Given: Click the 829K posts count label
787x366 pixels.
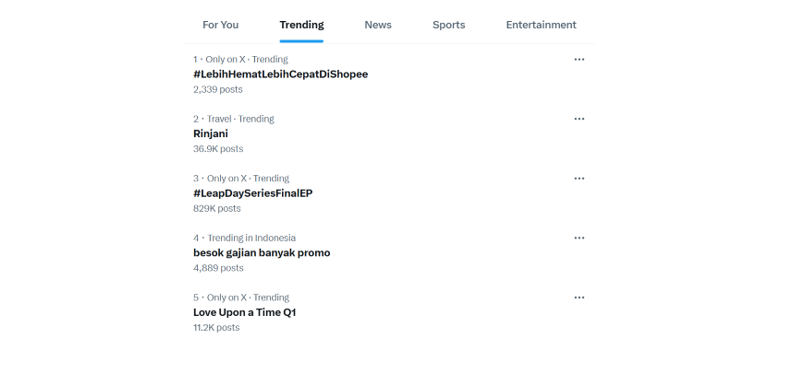Looking at the screenshot, I should tap(217, 208).
